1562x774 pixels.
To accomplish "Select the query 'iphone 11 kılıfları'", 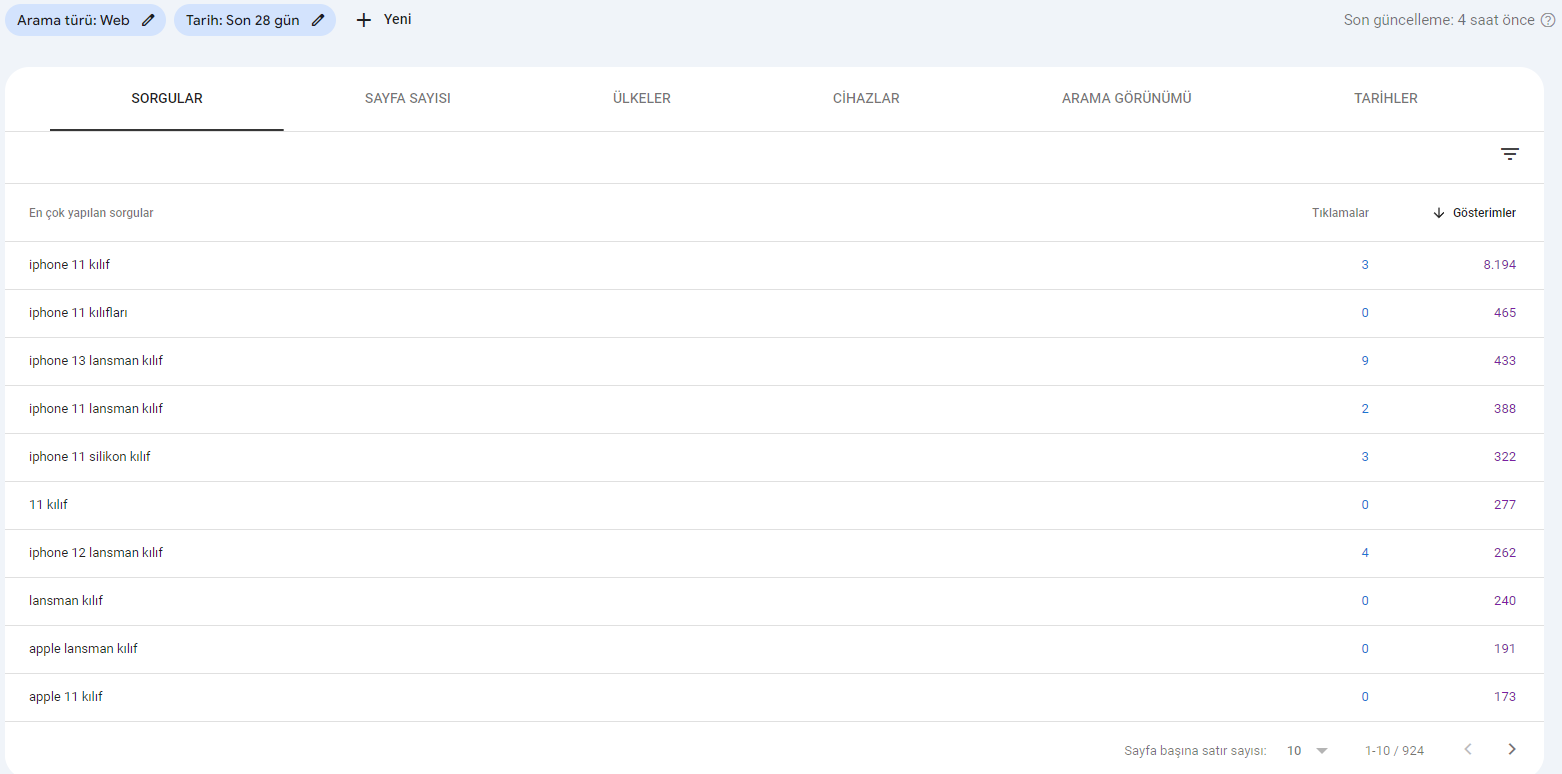I will pos(78,313).
